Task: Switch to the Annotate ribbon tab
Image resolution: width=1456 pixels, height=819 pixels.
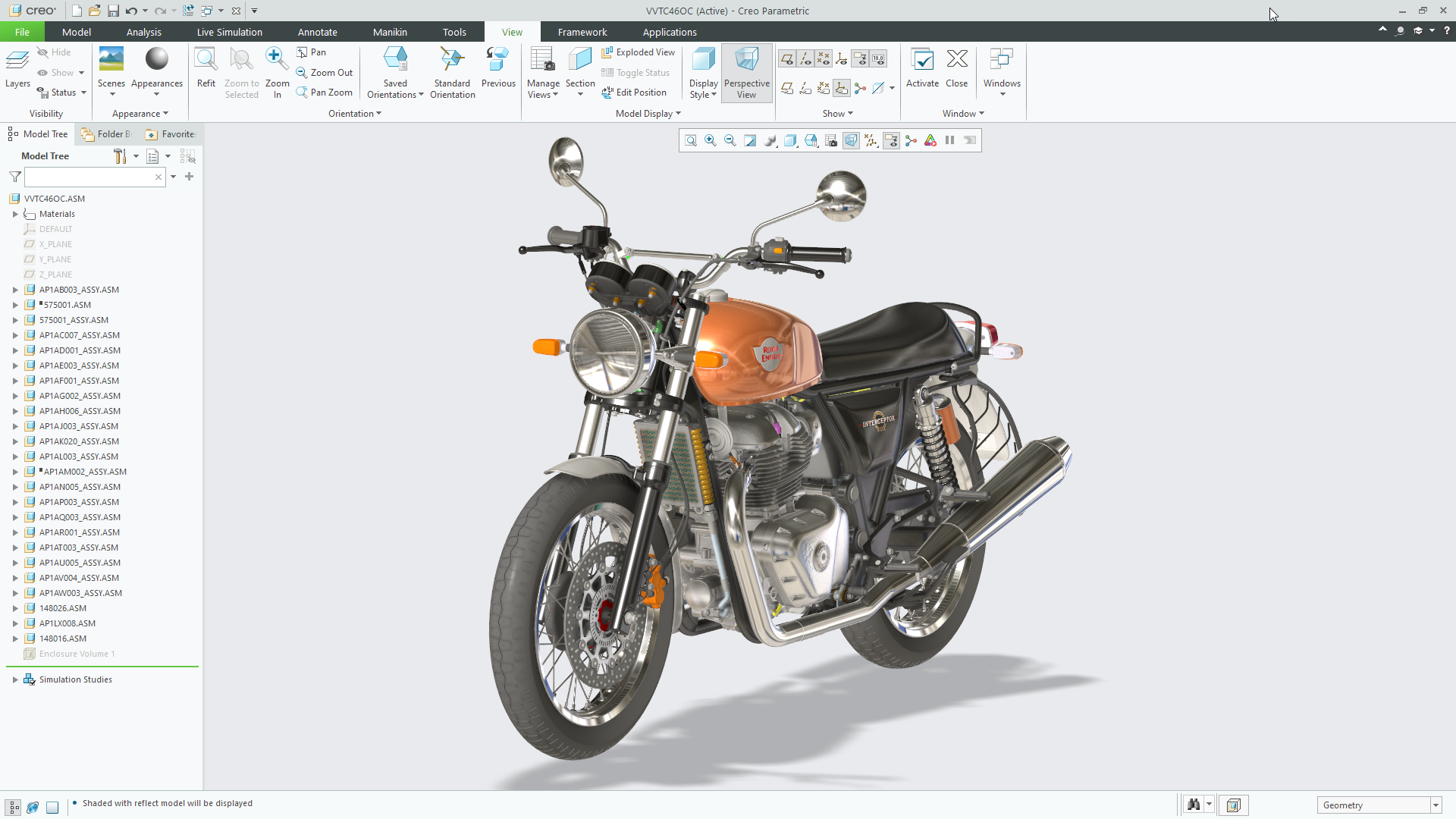Action: coord(317,32)
